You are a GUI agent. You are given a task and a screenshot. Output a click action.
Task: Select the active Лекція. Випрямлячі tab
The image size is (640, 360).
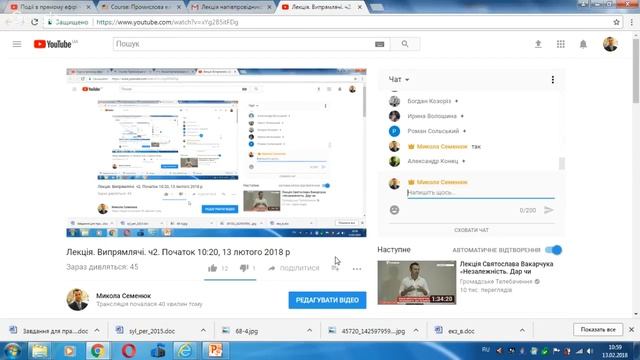point(320,7)
